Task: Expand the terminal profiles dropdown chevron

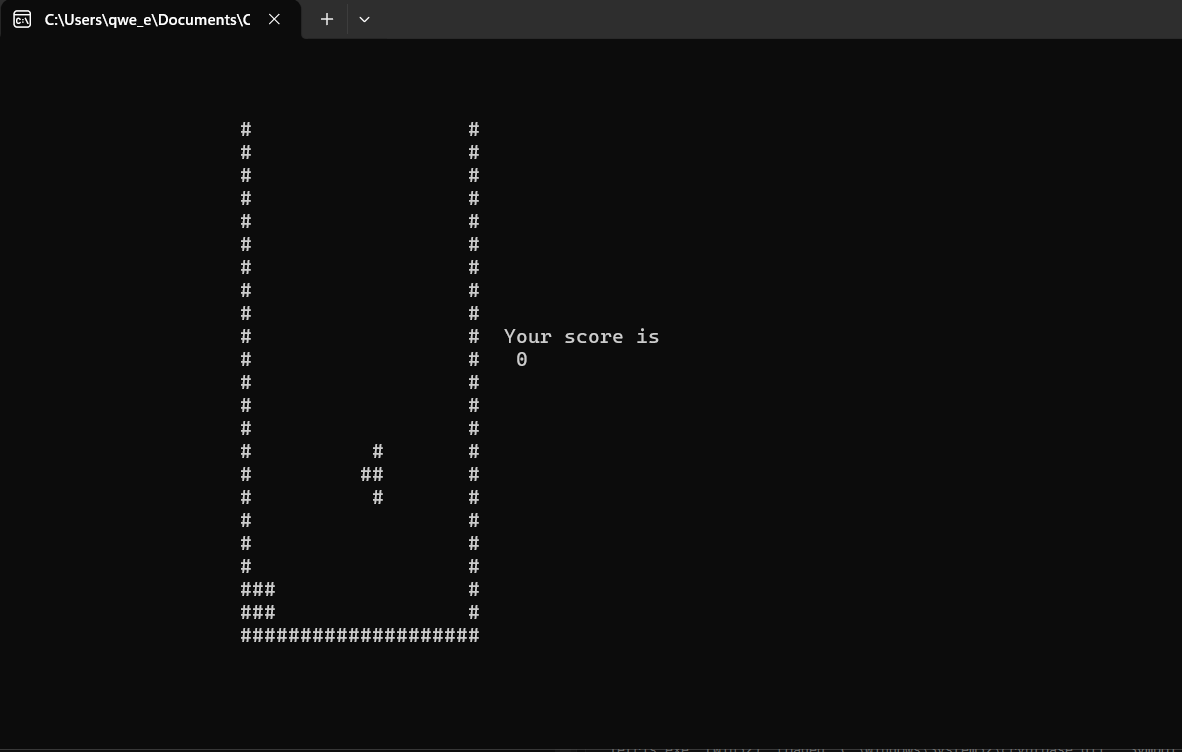Action: (364, 19)
